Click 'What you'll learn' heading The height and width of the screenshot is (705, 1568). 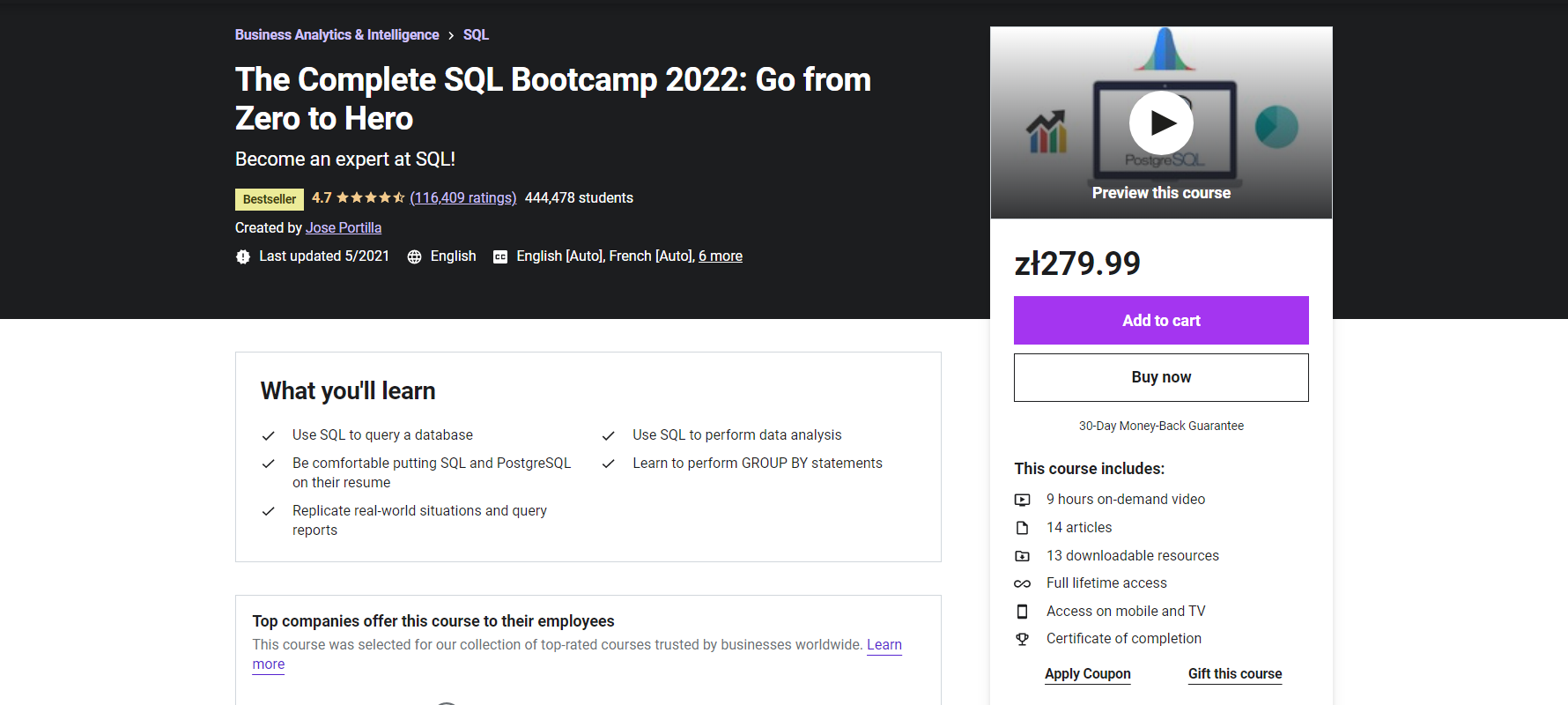348,390
